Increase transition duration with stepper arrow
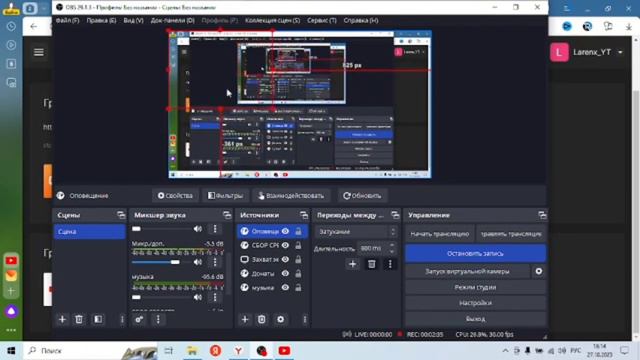640x360 pixels. coord(392,245)
